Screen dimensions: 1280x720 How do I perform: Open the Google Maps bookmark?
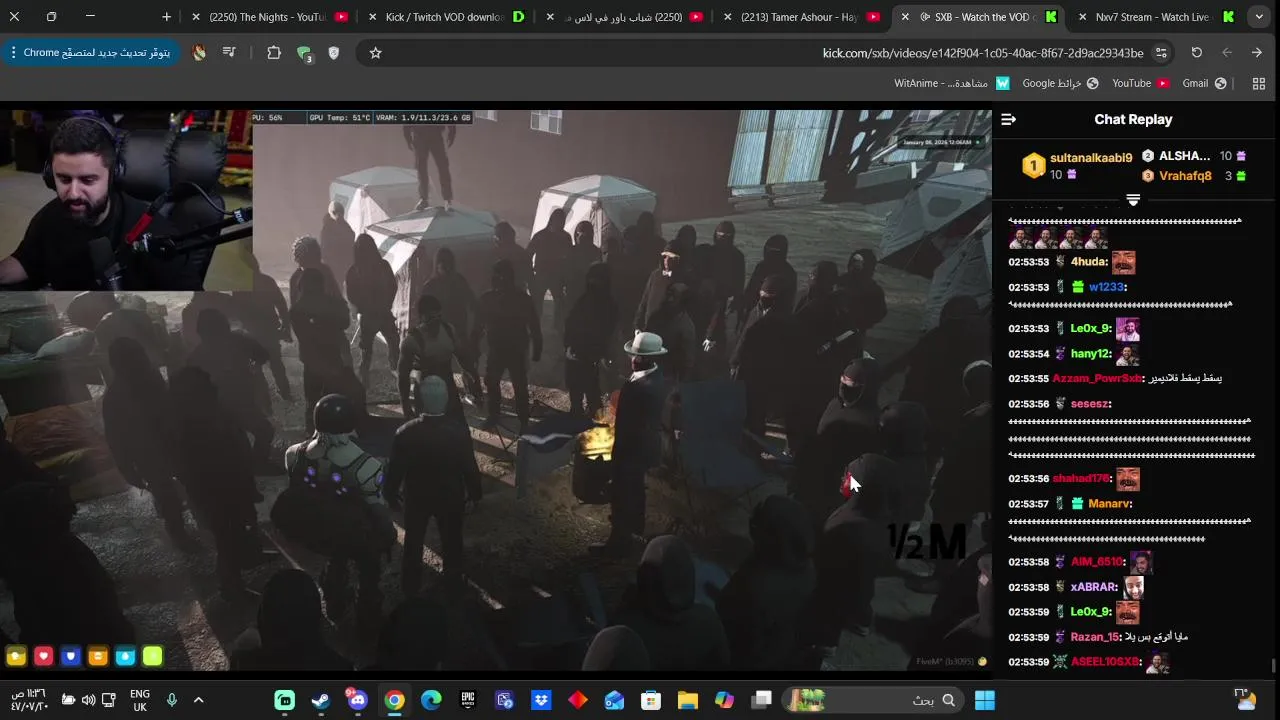tap(1059, 84)
